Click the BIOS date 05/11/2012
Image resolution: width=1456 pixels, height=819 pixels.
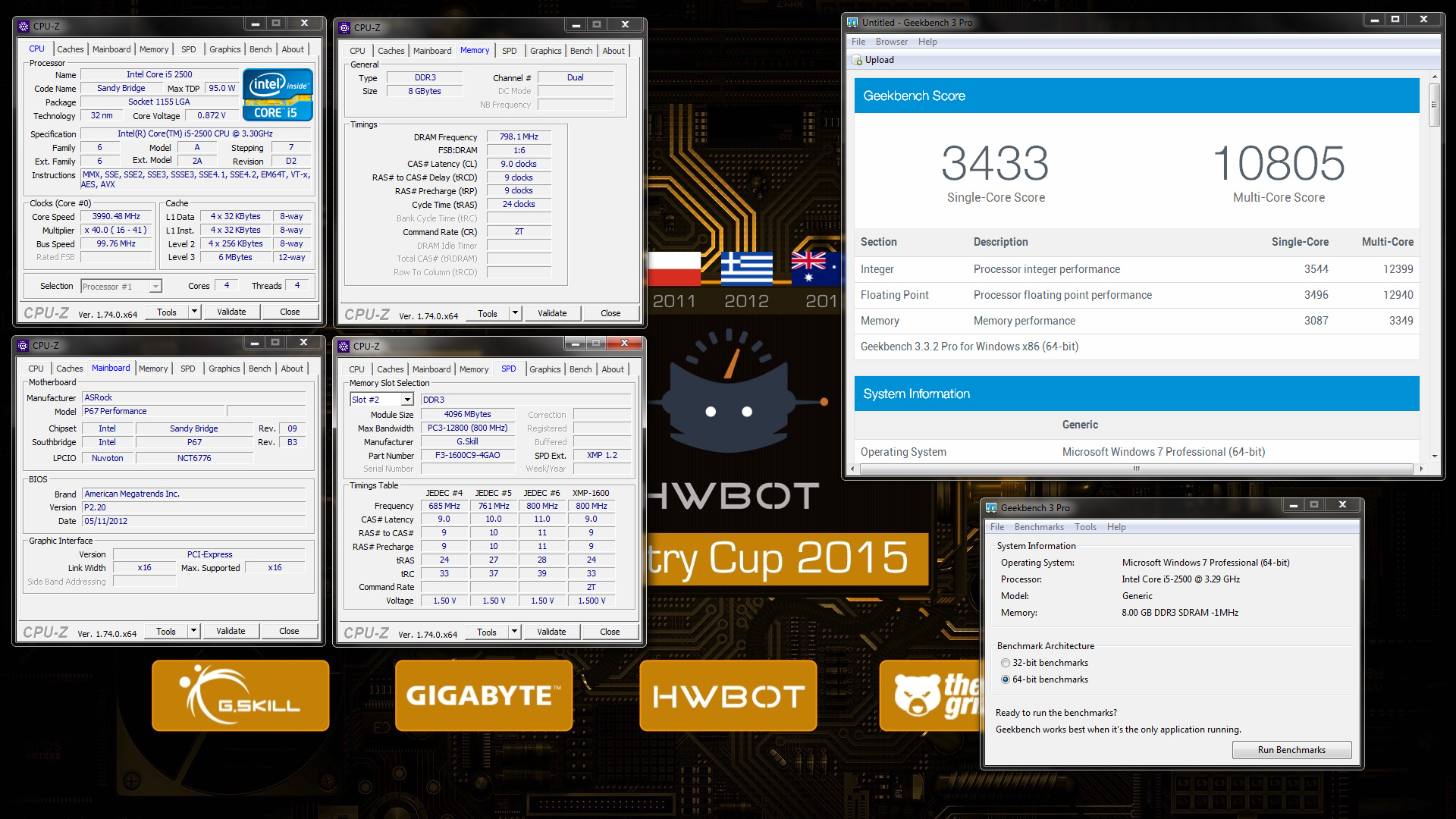[x=193, y=521]
